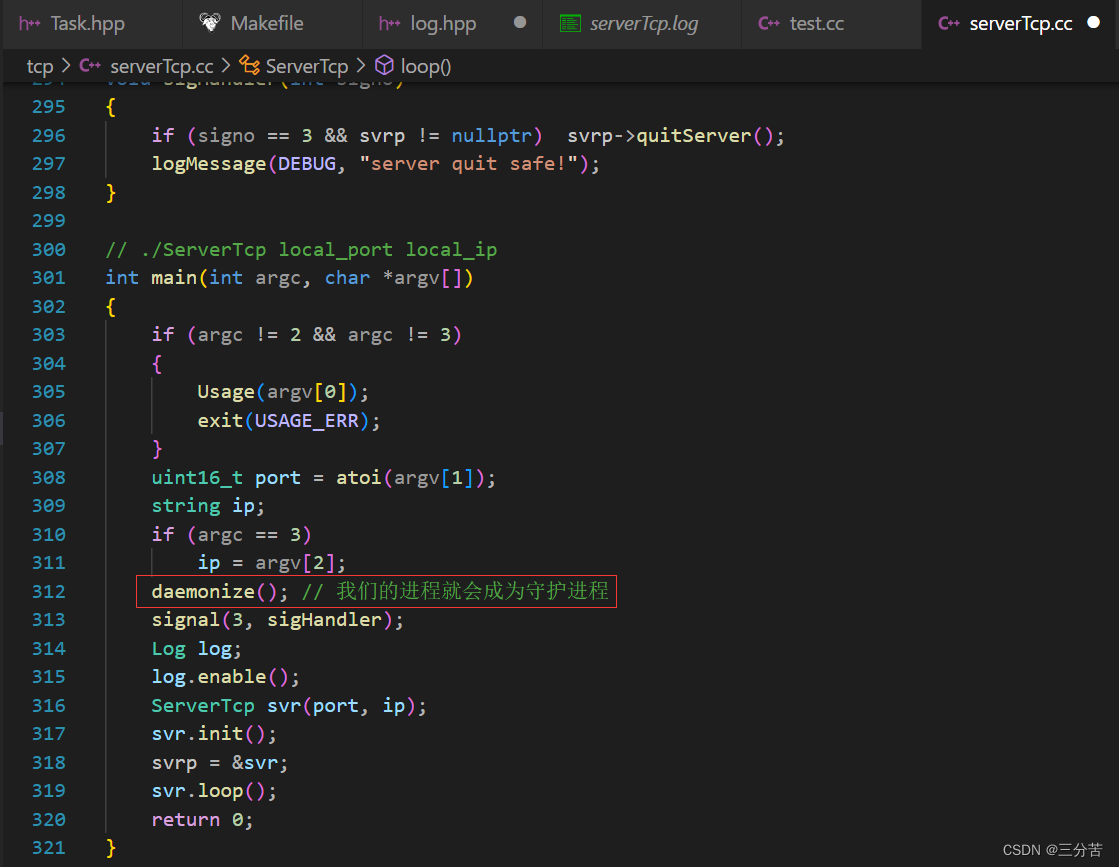Viewport: 1119px width, 867px height.
Task: Click atoi call on line 308
Action: click(358, 477)
